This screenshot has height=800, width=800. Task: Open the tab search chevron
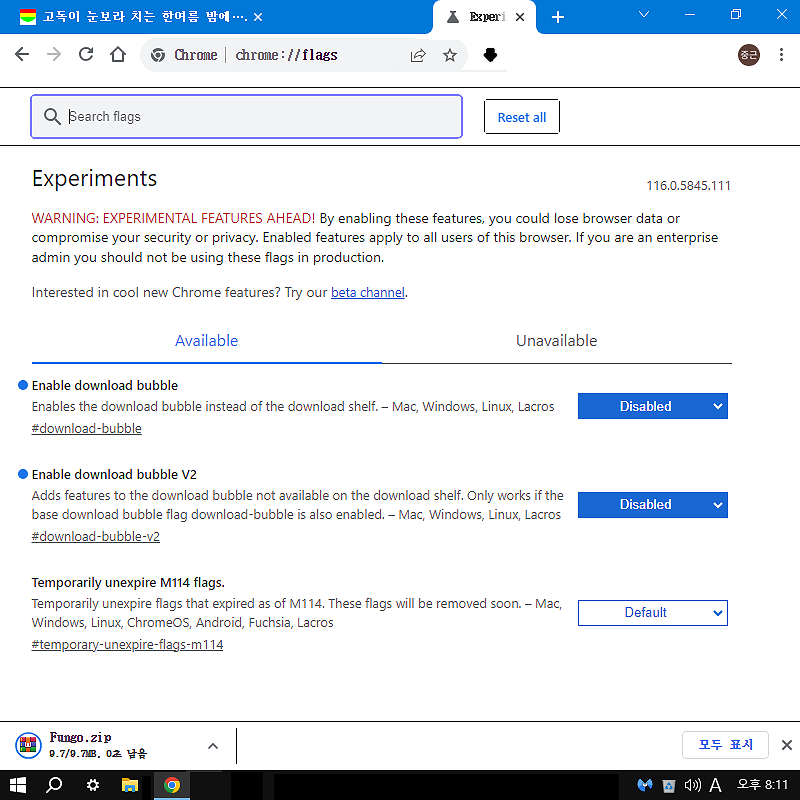tap(644, 14)
